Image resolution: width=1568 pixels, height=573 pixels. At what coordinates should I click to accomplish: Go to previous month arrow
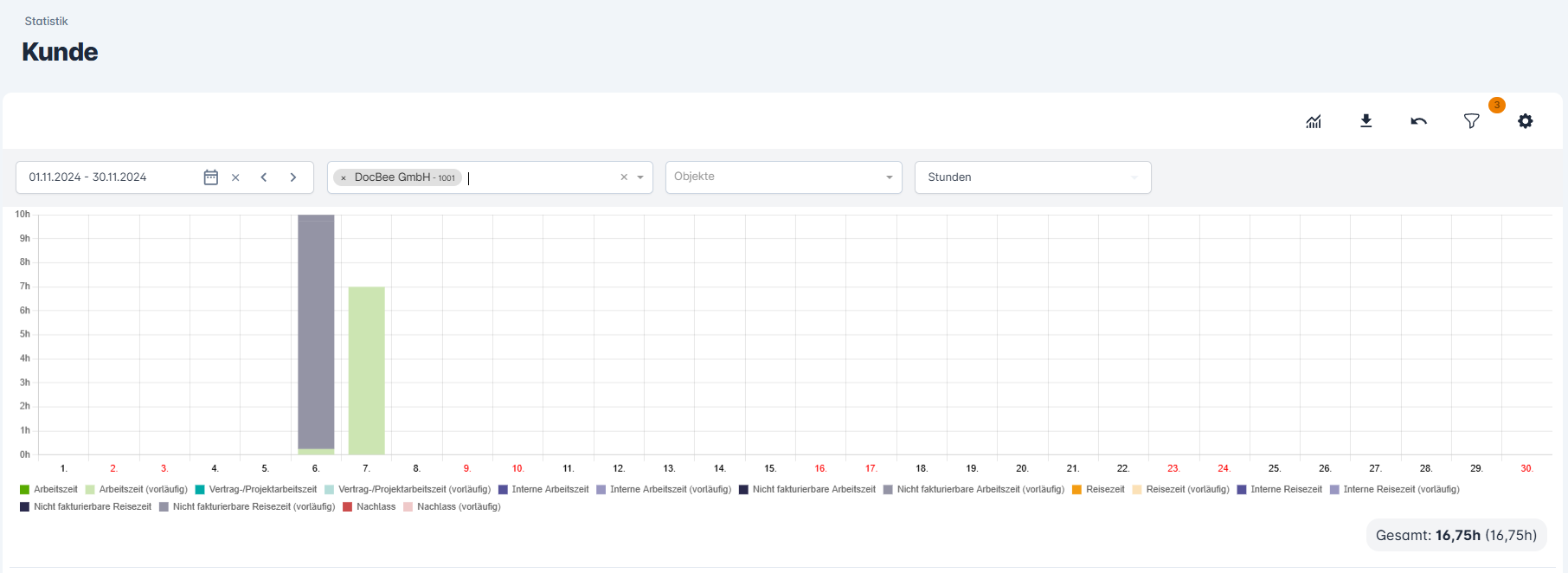point(264,177)
